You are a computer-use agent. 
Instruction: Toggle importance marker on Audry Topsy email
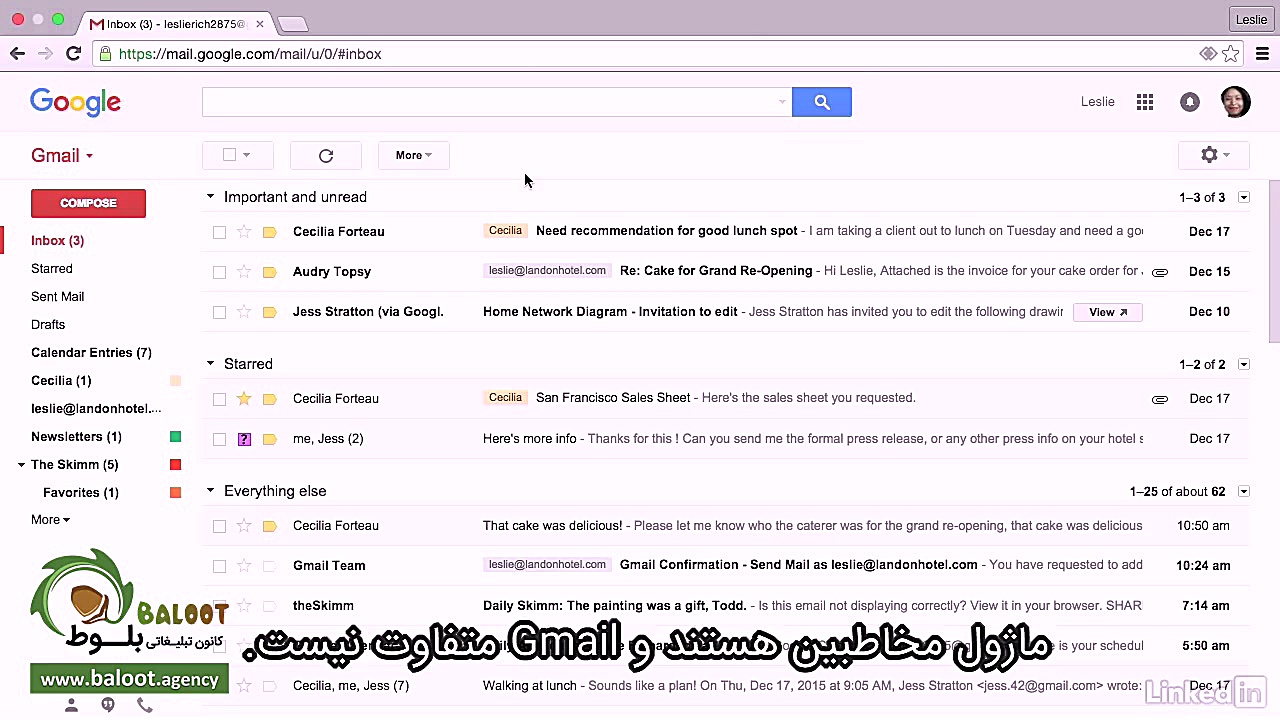click(269, 272)
